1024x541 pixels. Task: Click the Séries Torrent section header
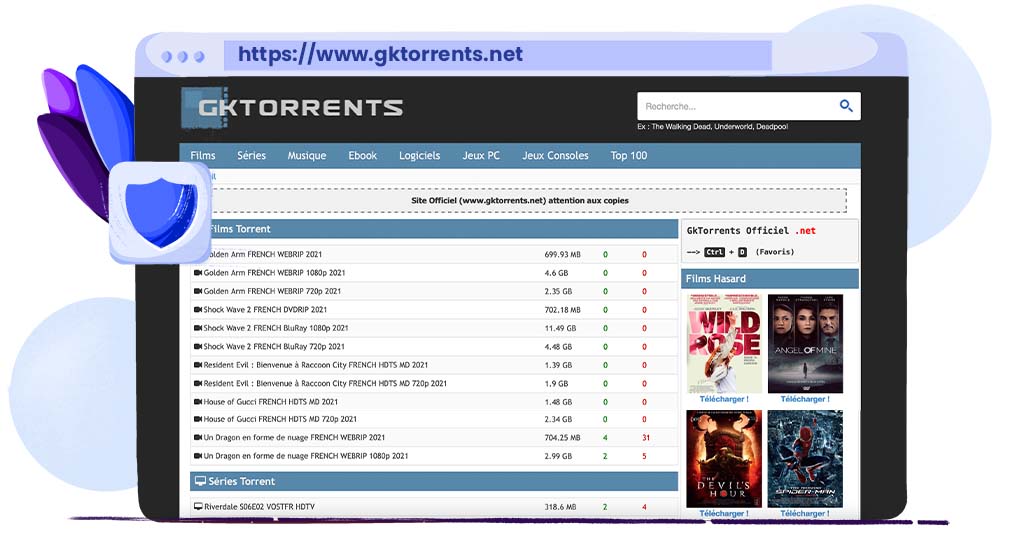coord(434,482)
